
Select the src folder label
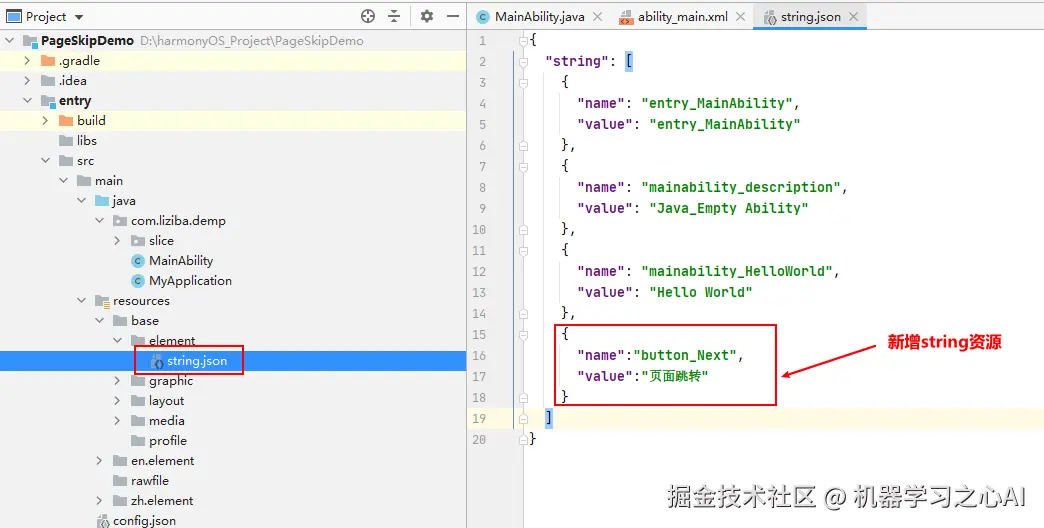85,160
